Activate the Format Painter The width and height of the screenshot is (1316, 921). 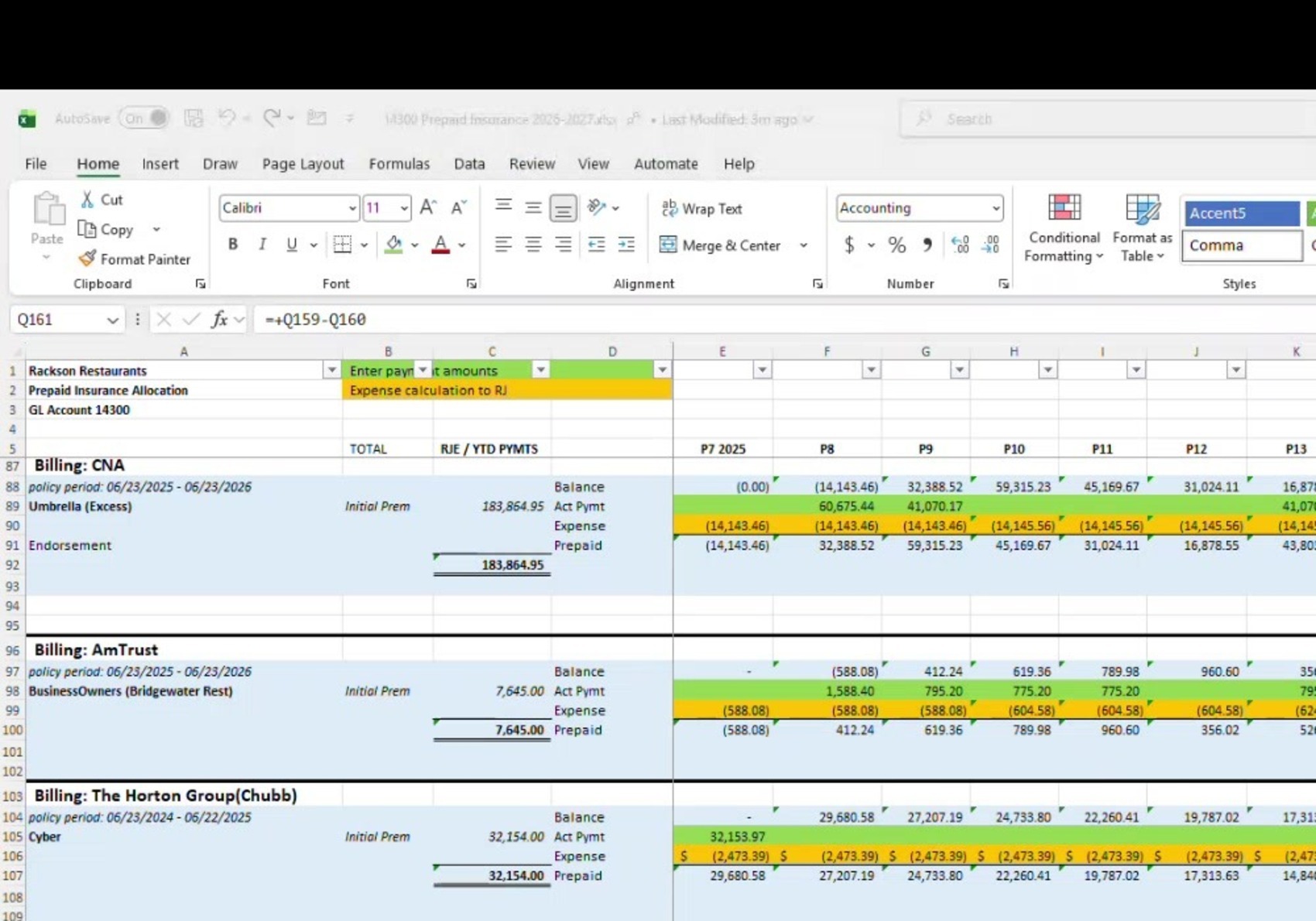click(x=135, y=259)
